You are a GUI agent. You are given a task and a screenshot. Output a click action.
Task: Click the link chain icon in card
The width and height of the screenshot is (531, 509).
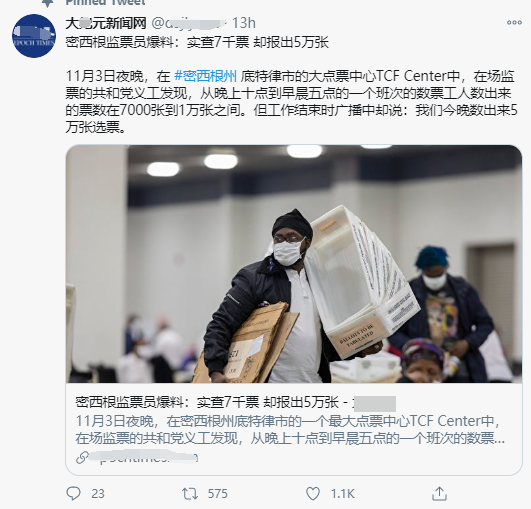point(82,458)
